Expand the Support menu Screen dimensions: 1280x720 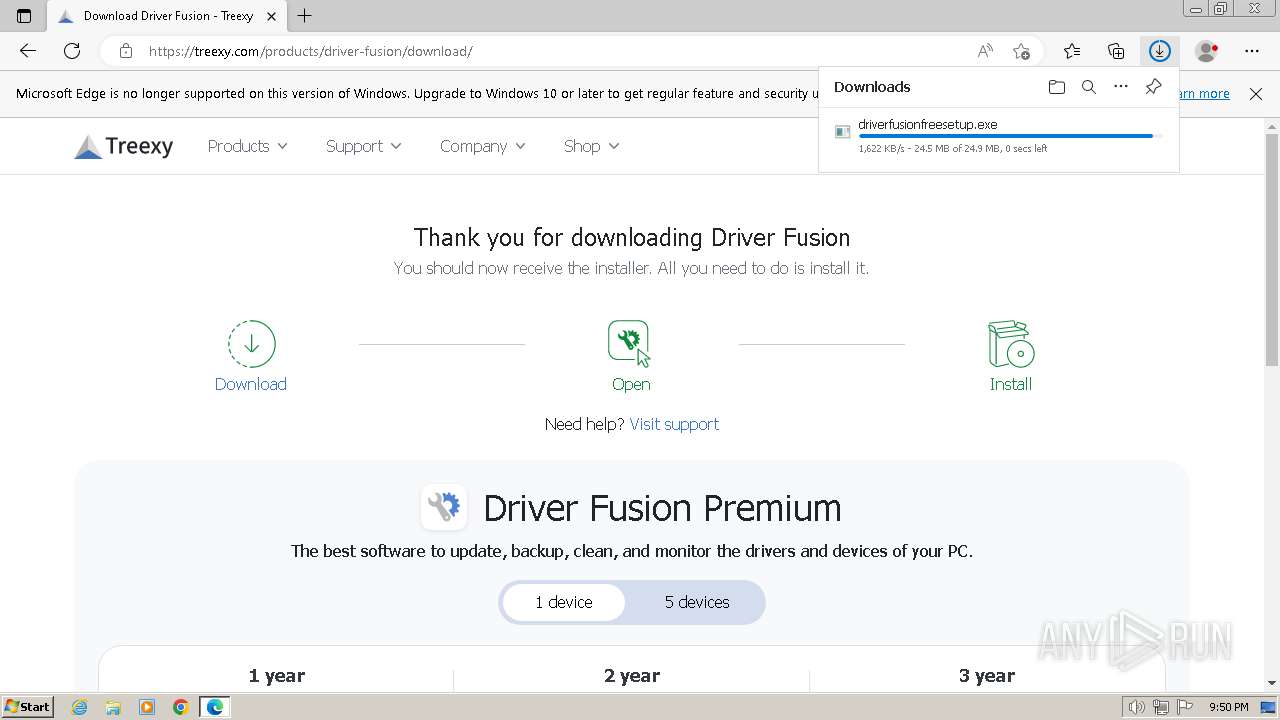point(364,146)
